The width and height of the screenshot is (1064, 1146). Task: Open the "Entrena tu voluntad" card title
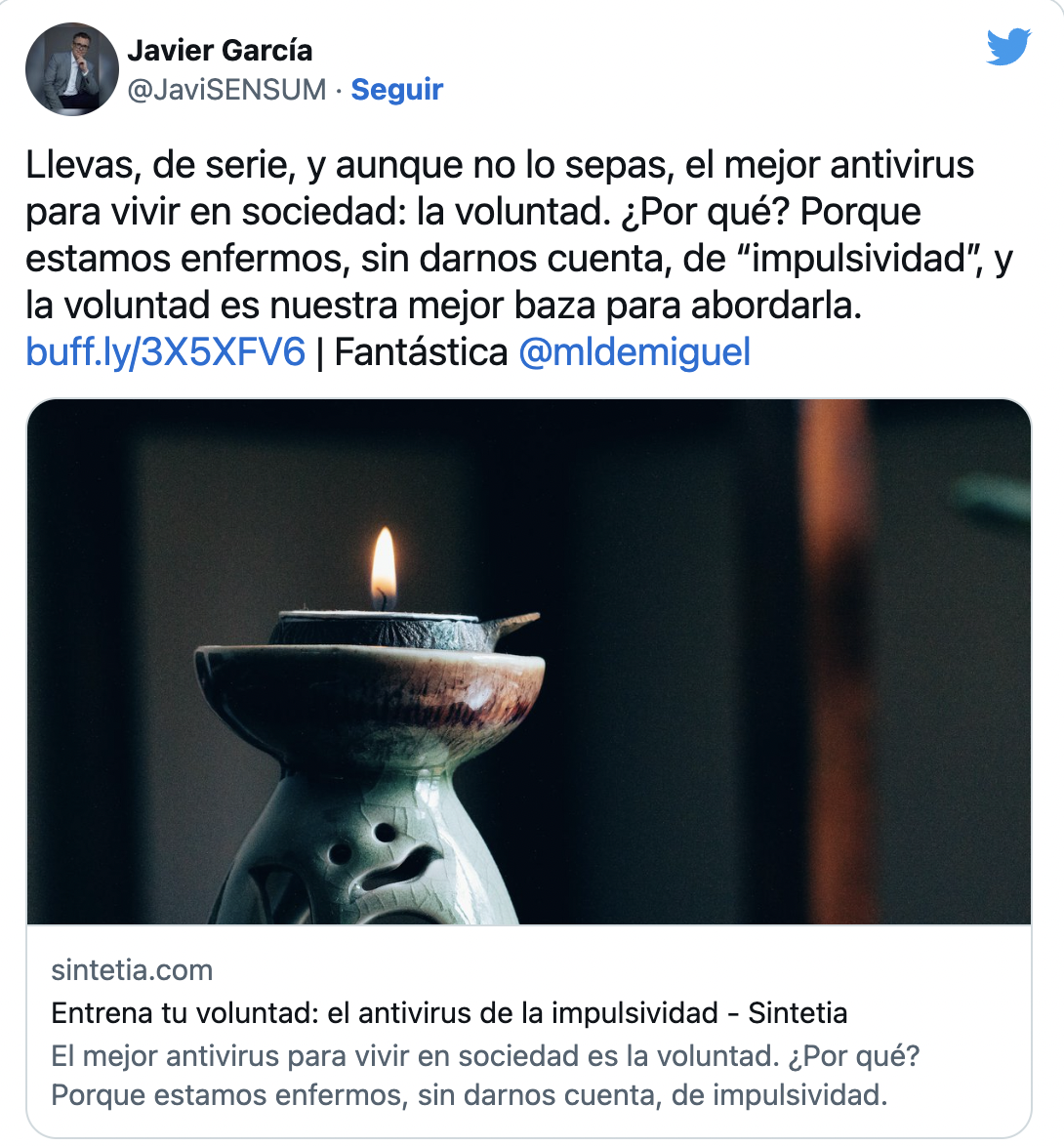click(449, 1013)
